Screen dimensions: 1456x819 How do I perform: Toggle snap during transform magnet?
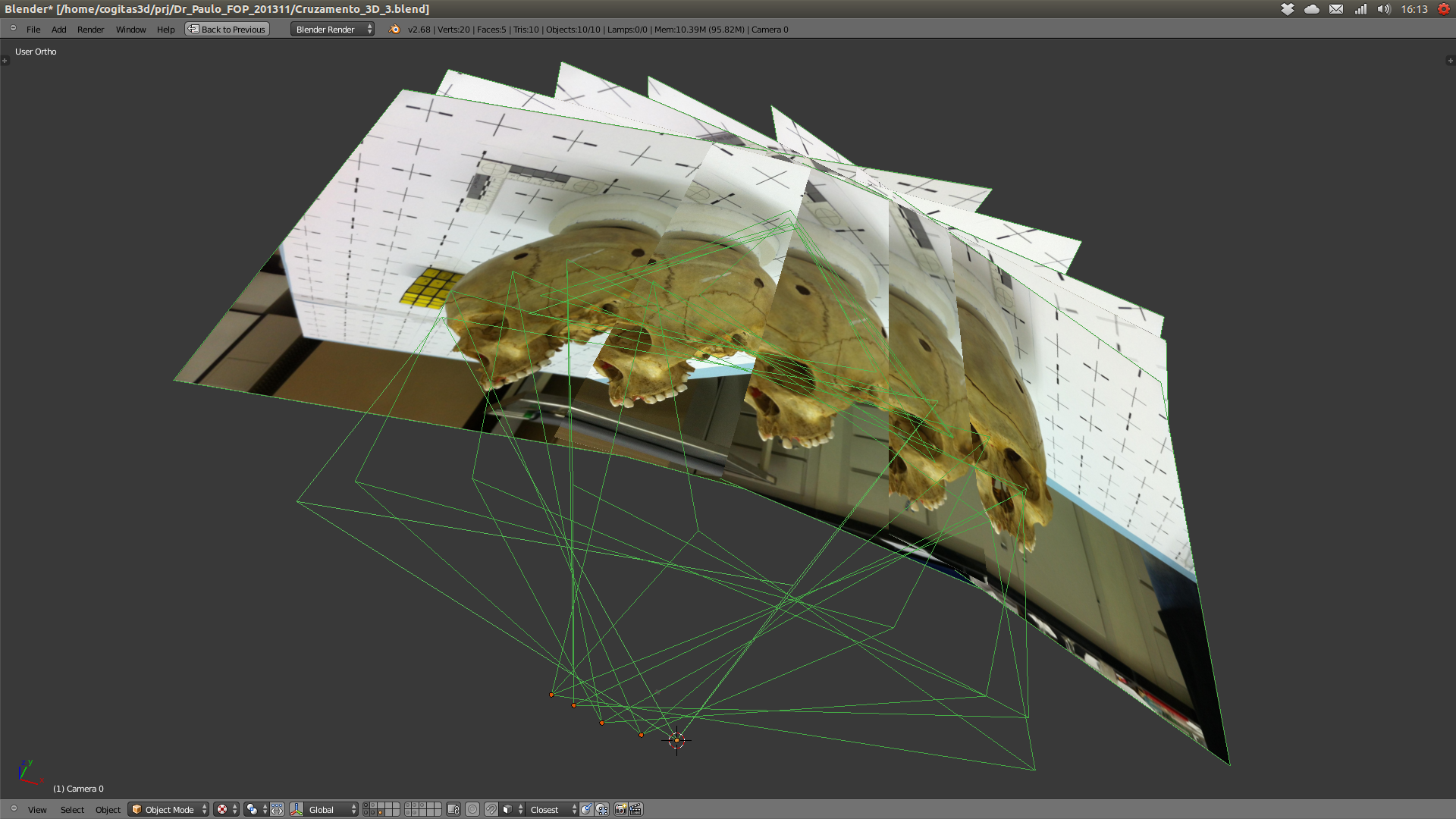pos(491,809)
